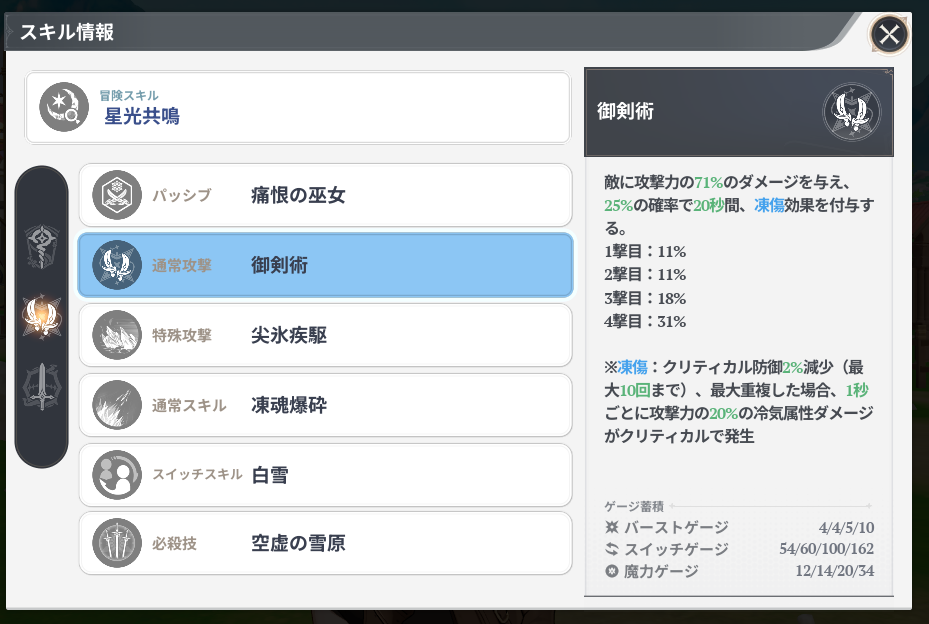Viewport: 929px width, 624px height.
Task: Click the 白雪 switch skill icon
Action: pos(117,474)
